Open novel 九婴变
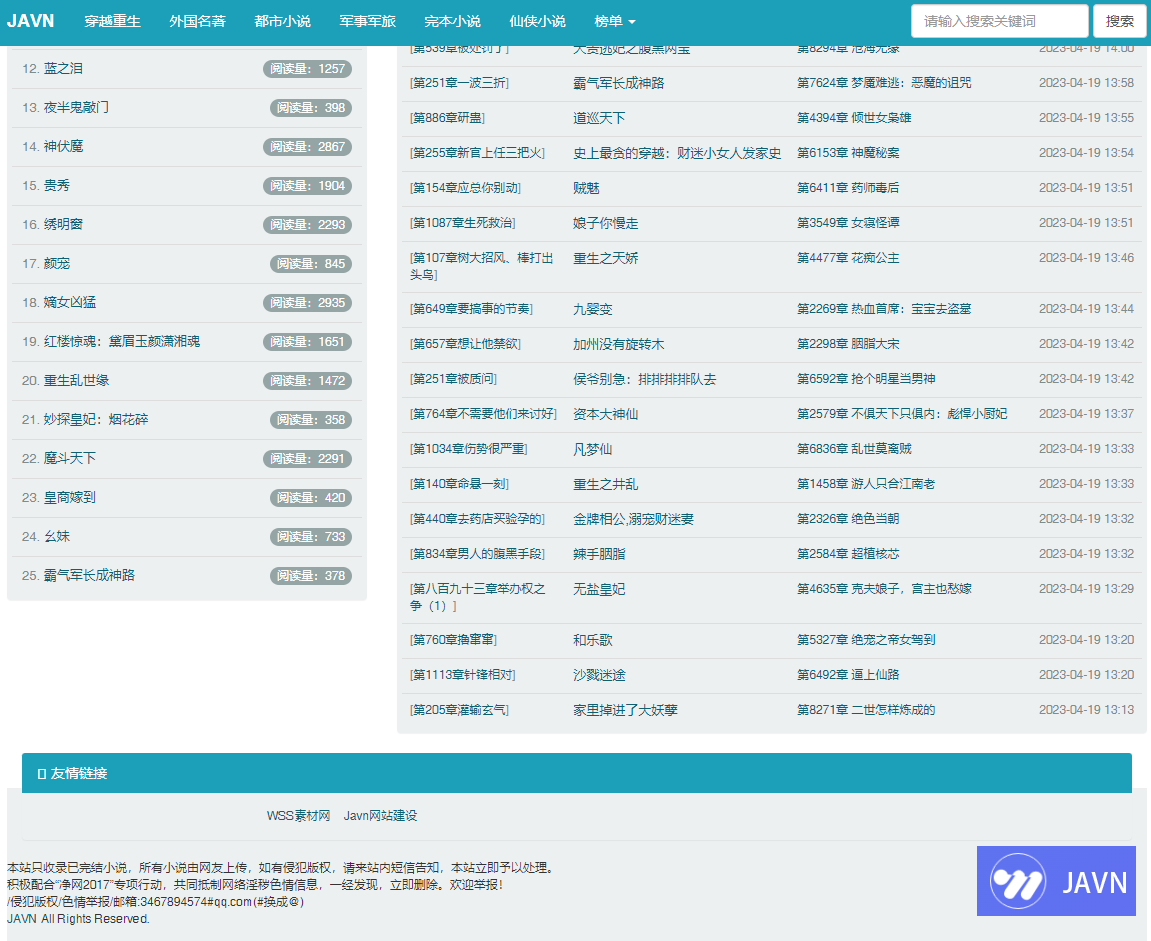 click(592, 309)
